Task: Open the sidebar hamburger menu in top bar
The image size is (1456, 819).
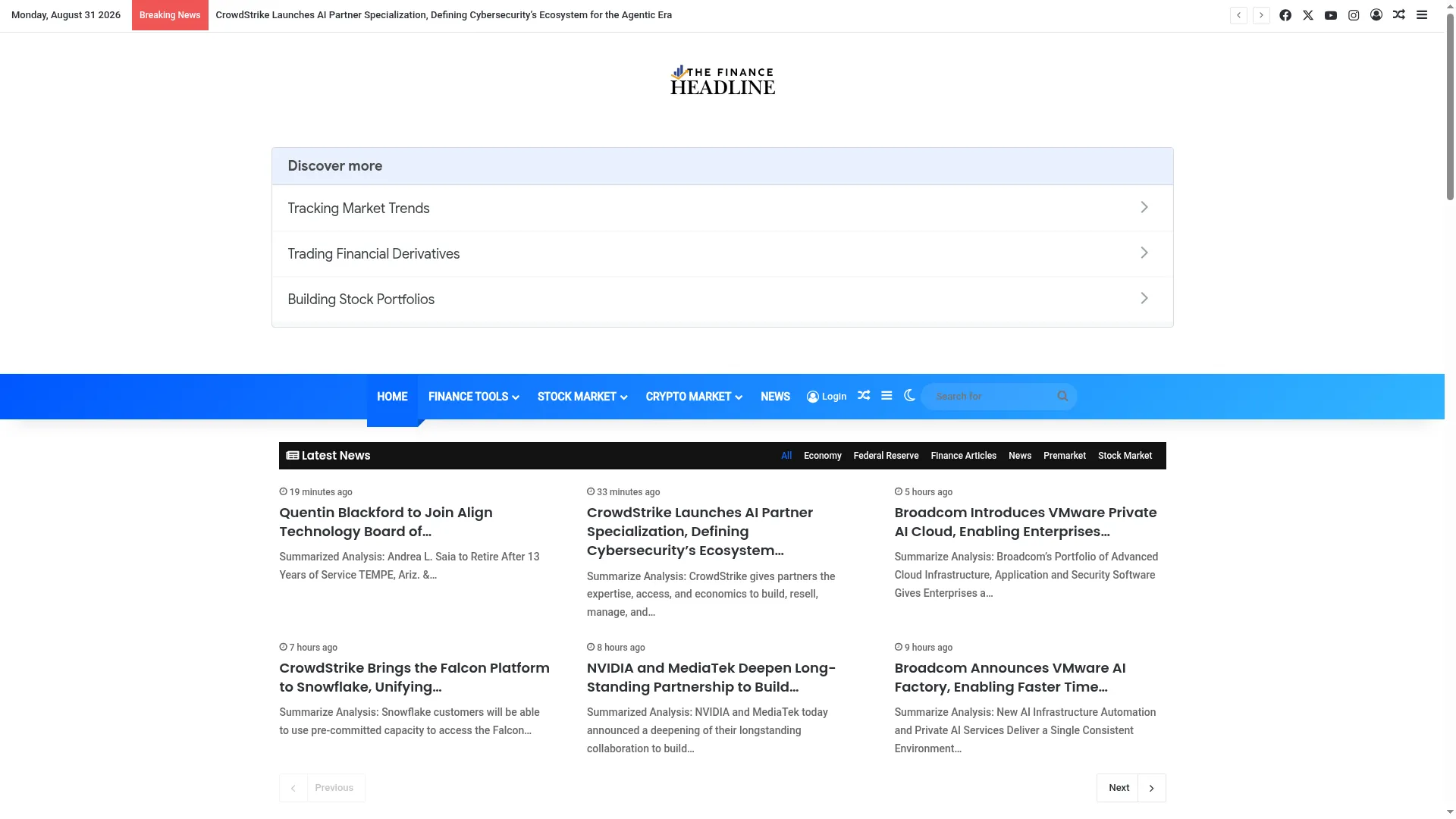Action: click(1422, 15)
